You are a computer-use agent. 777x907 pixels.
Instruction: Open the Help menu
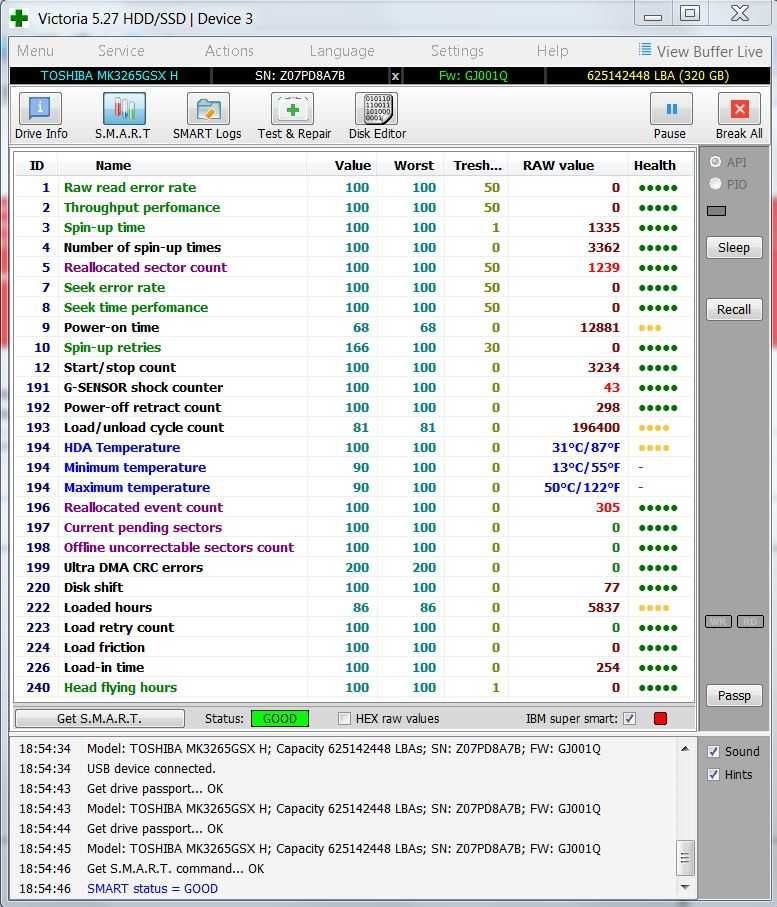point(552,51)
